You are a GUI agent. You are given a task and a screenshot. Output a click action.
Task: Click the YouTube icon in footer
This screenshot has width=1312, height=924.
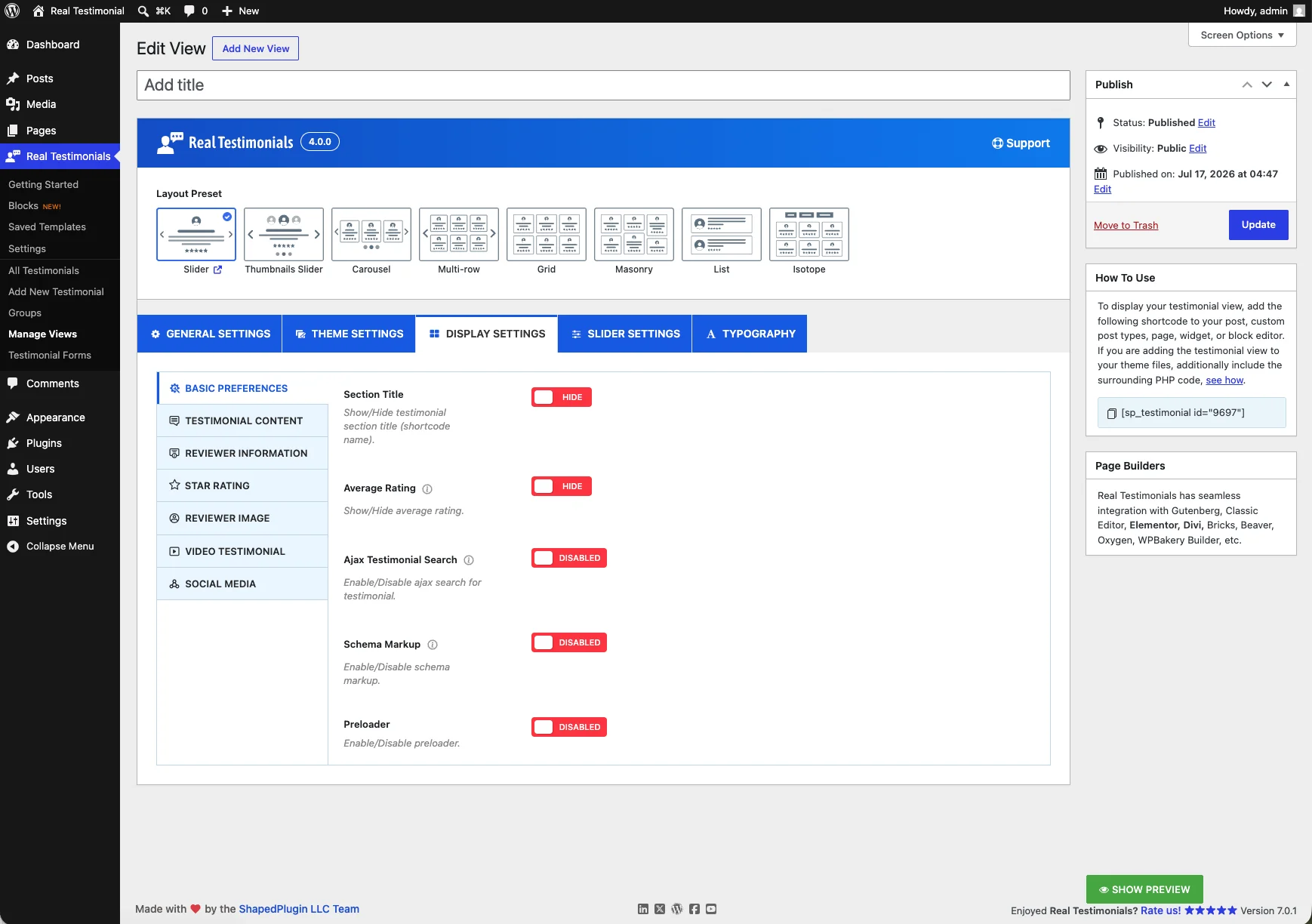point(711,909)
